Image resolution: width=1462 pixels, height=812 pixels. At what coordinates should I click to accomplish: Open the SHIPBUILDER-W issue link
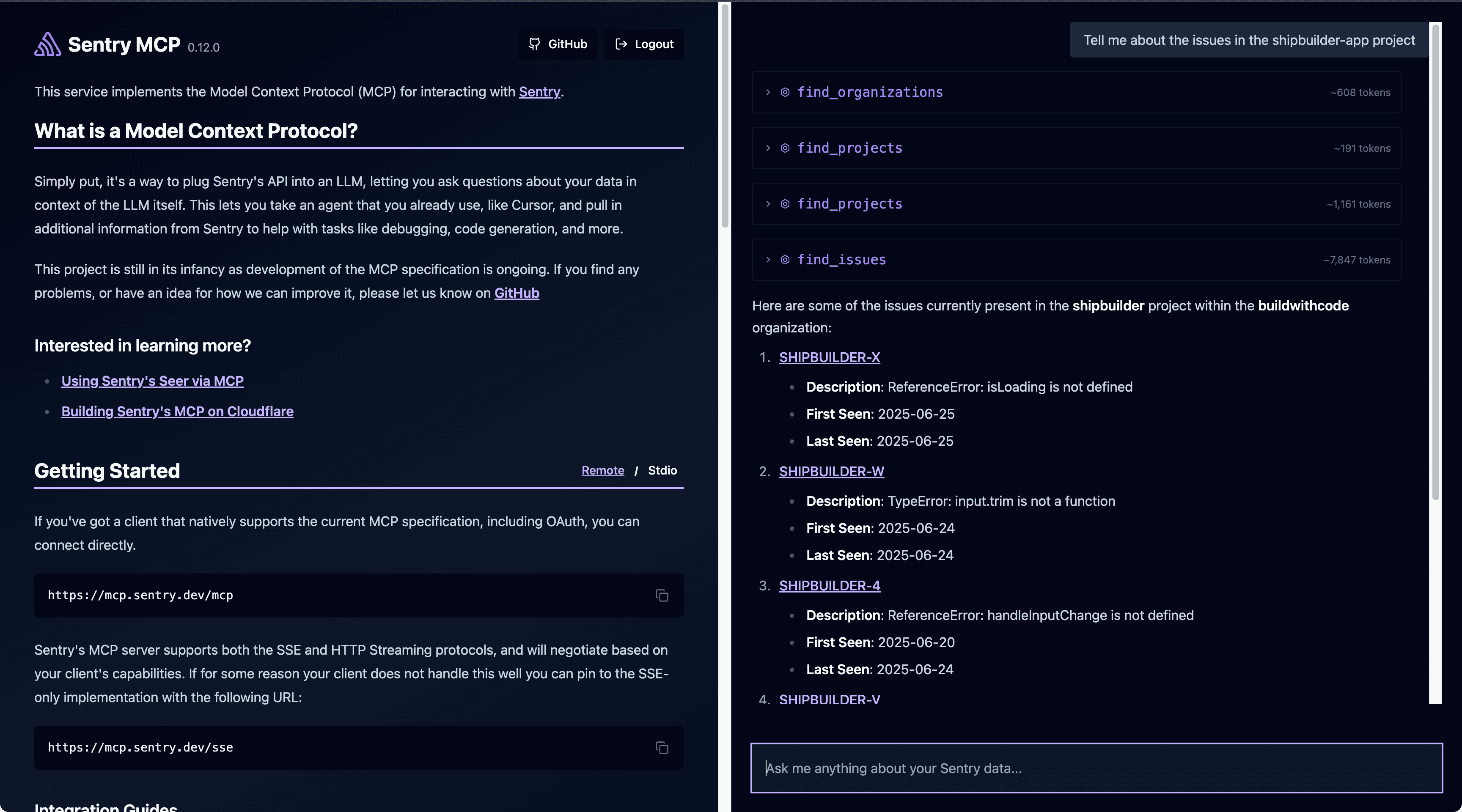(x=831, y=471)
